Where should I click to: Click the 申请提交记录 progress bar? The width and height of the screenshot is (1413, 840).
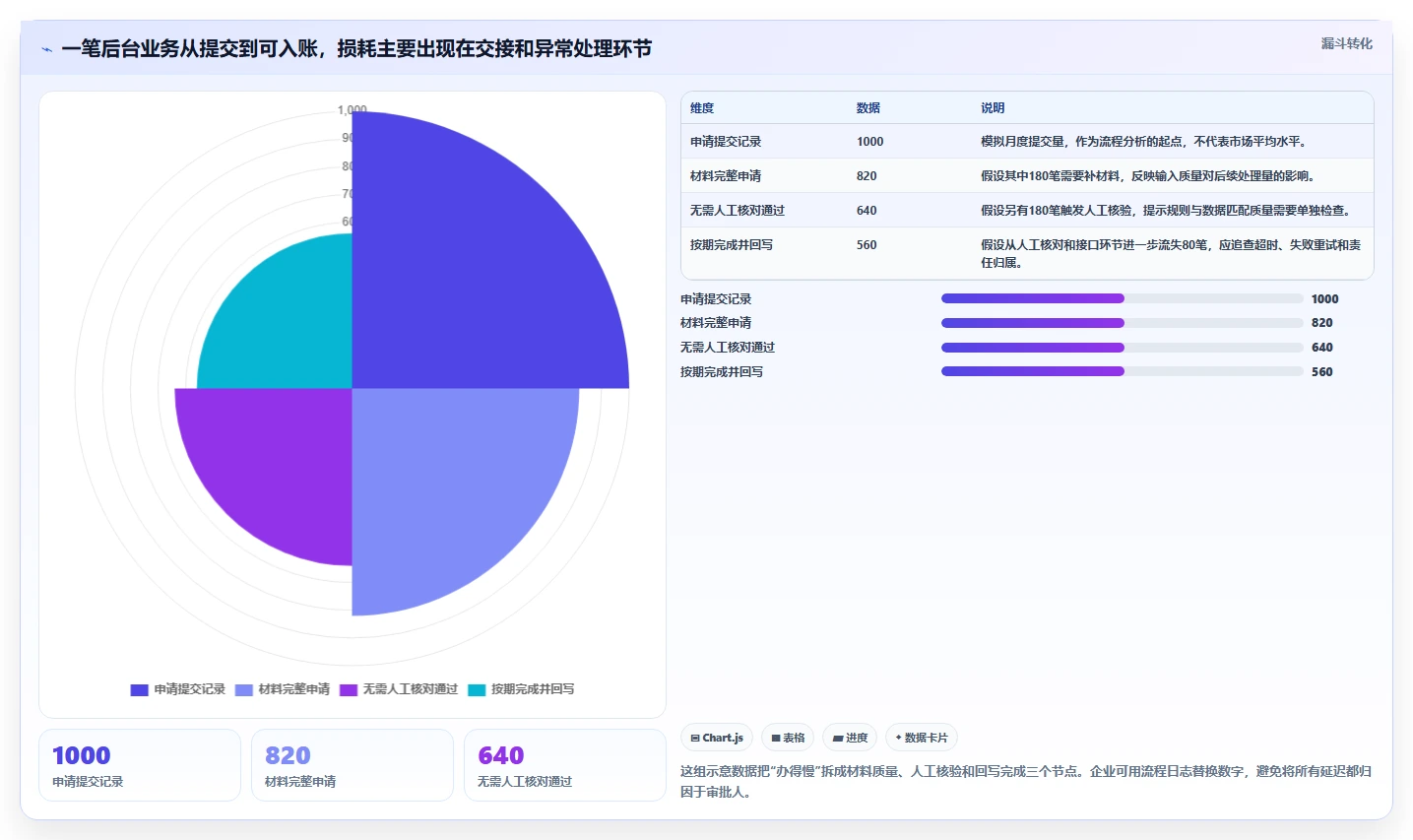pos(1123,298)
